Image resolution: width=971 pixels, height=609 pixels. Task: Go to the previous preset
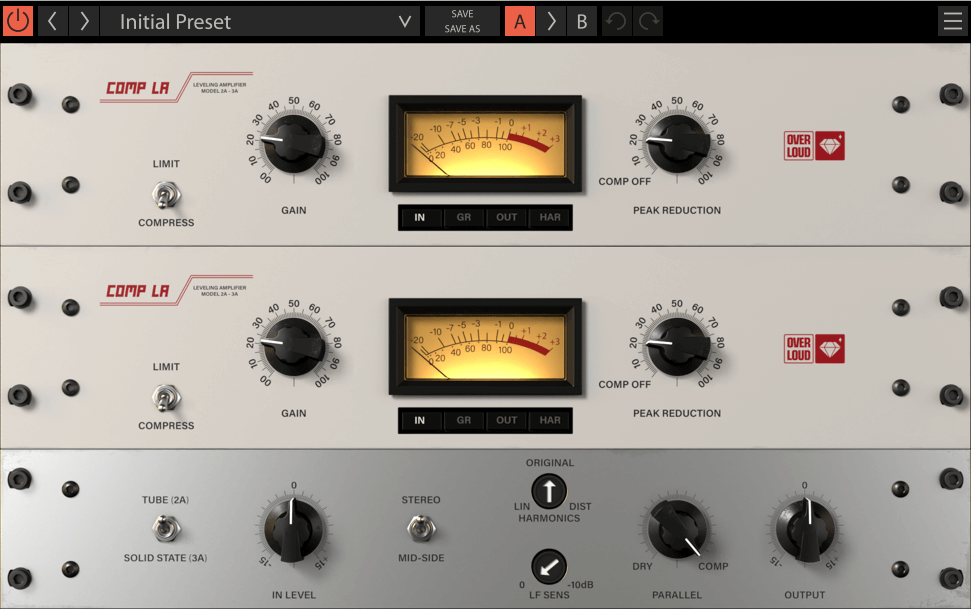[53, 21]
